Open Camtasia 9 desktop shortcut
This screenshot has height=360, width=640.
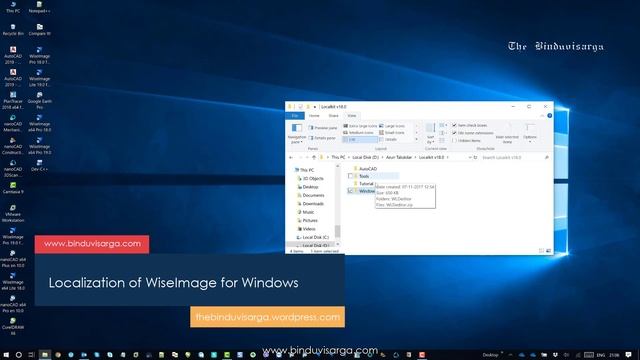click(13, 188)
